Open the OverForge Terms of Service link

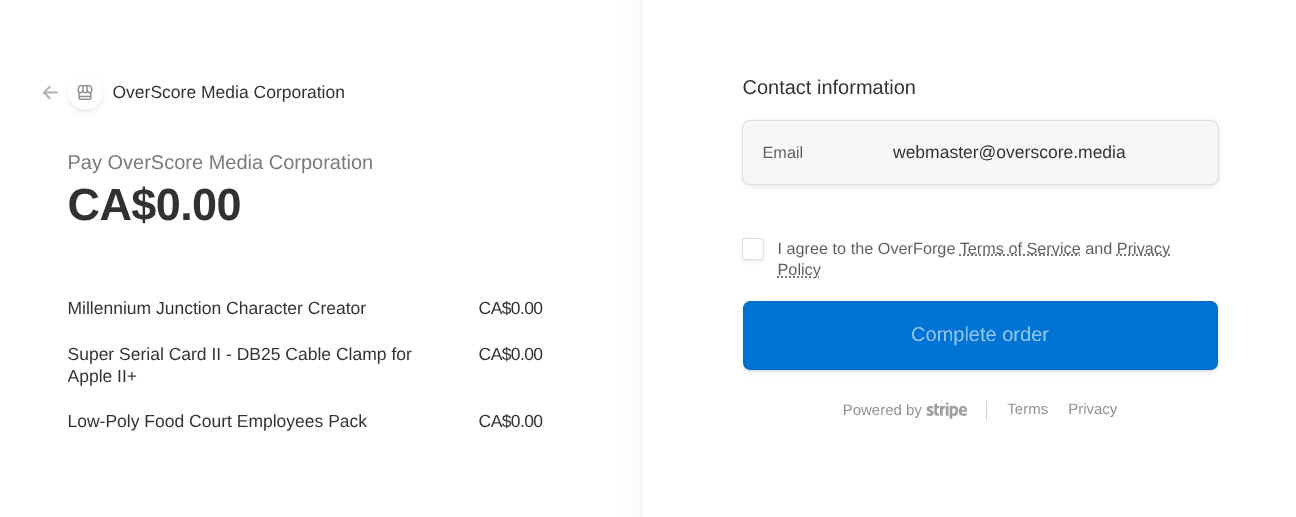pyautogui.click(x=1019, y=249)
